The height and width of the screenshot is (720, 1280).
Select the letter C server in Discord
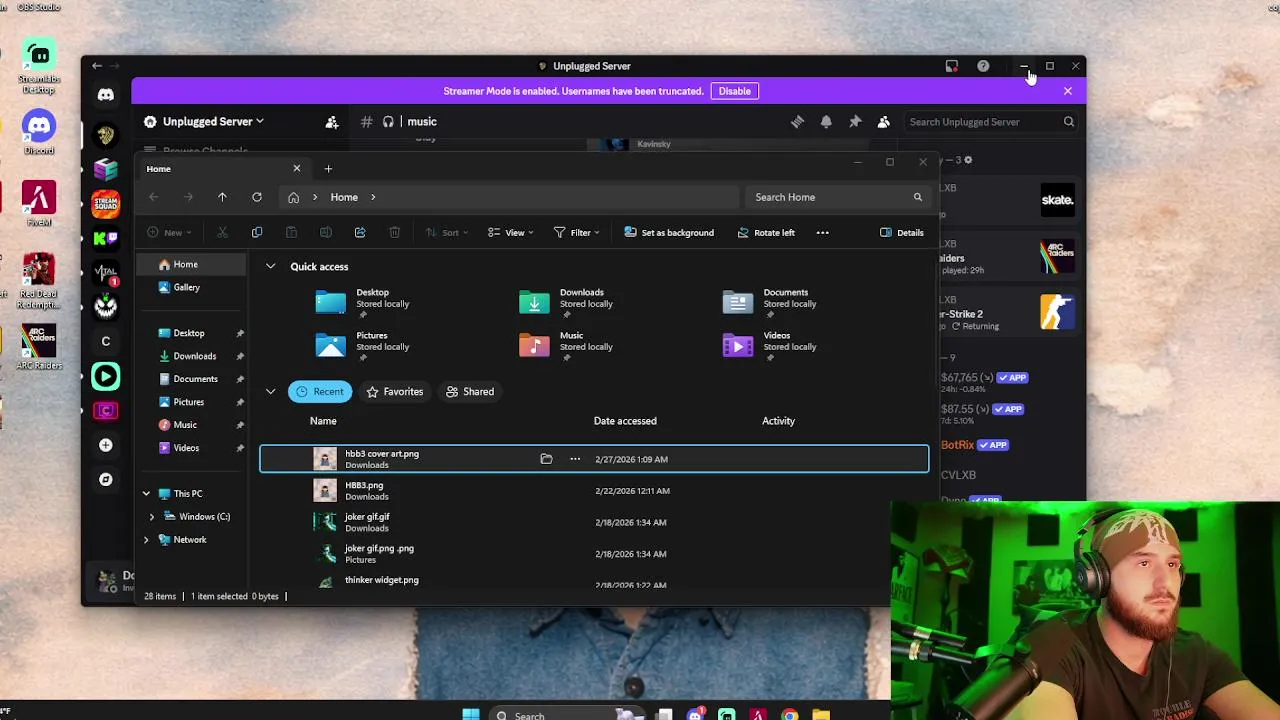point(105,342)
